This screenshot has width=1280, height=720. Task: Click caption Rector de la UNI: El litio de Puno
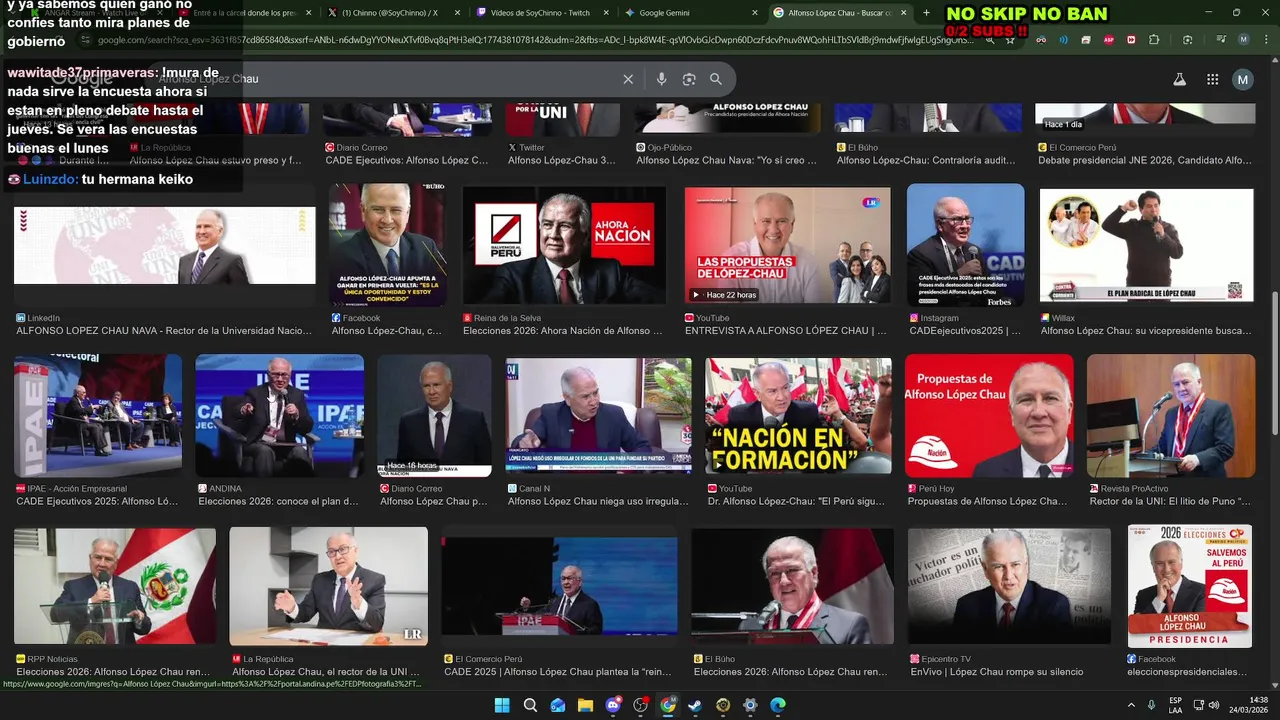tap(1170, 502)
